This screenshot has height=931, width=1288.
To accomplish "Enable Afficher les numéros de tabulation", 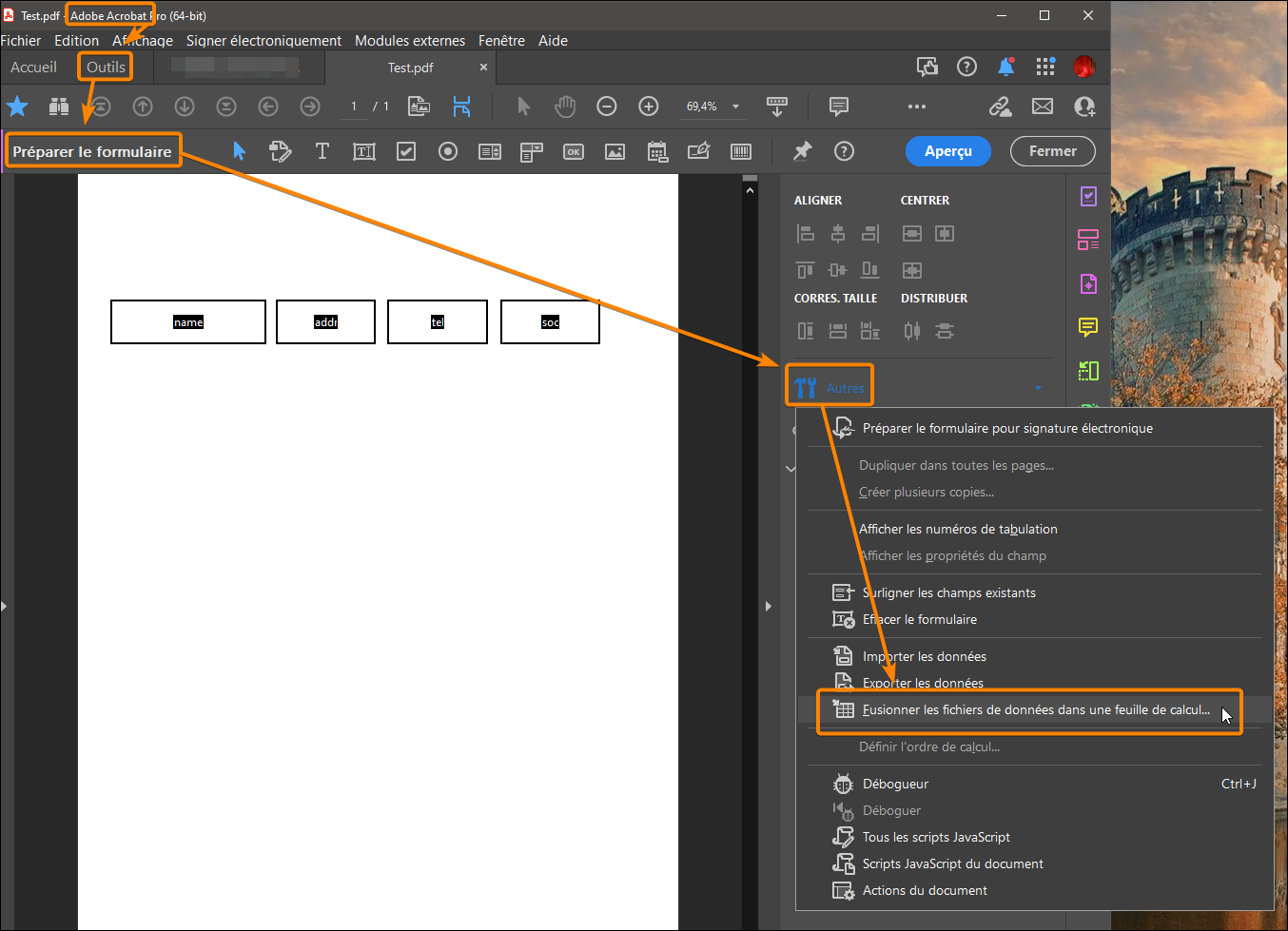I will (958, 529).
